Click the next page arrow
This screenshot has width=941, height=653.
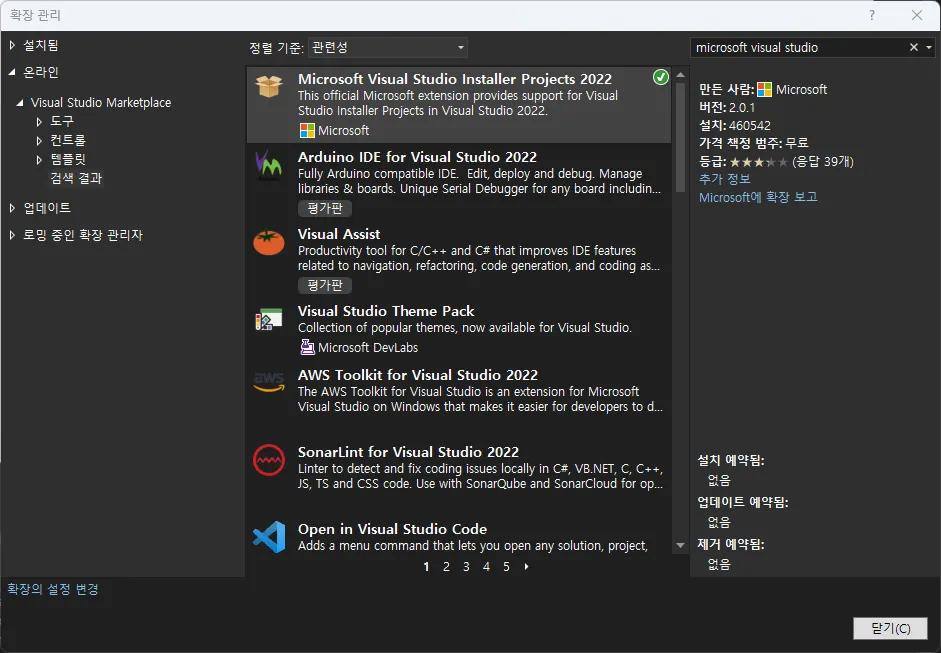(526, 567)
